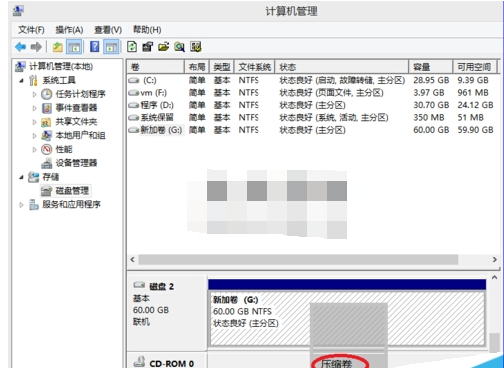This screenshot has width=504, height=368.
Task: Select the (C:) volume row
Action: (x=312, y=80)
